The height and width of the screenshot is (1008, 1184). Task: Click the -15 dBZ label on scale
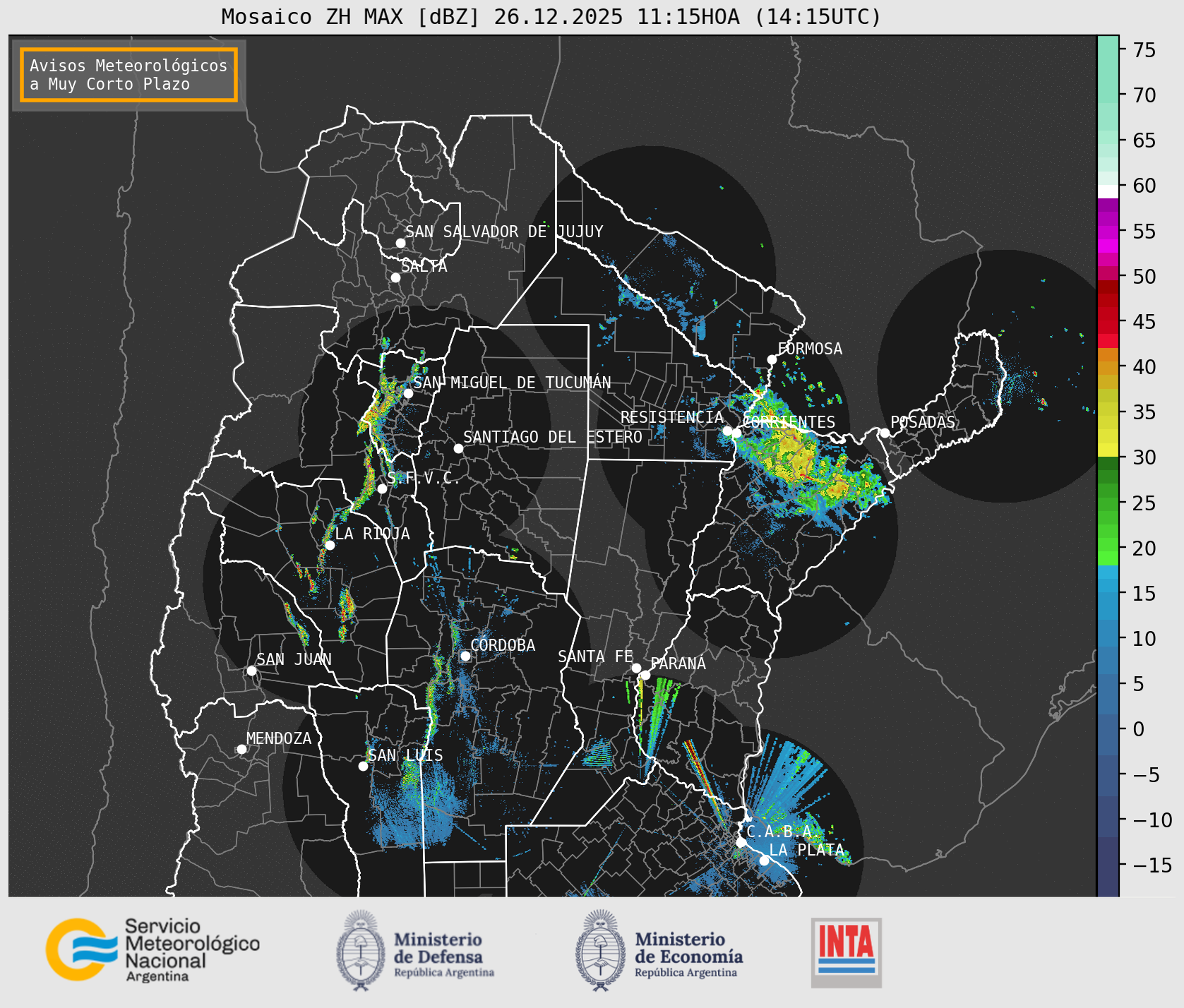coord(1152,865)
